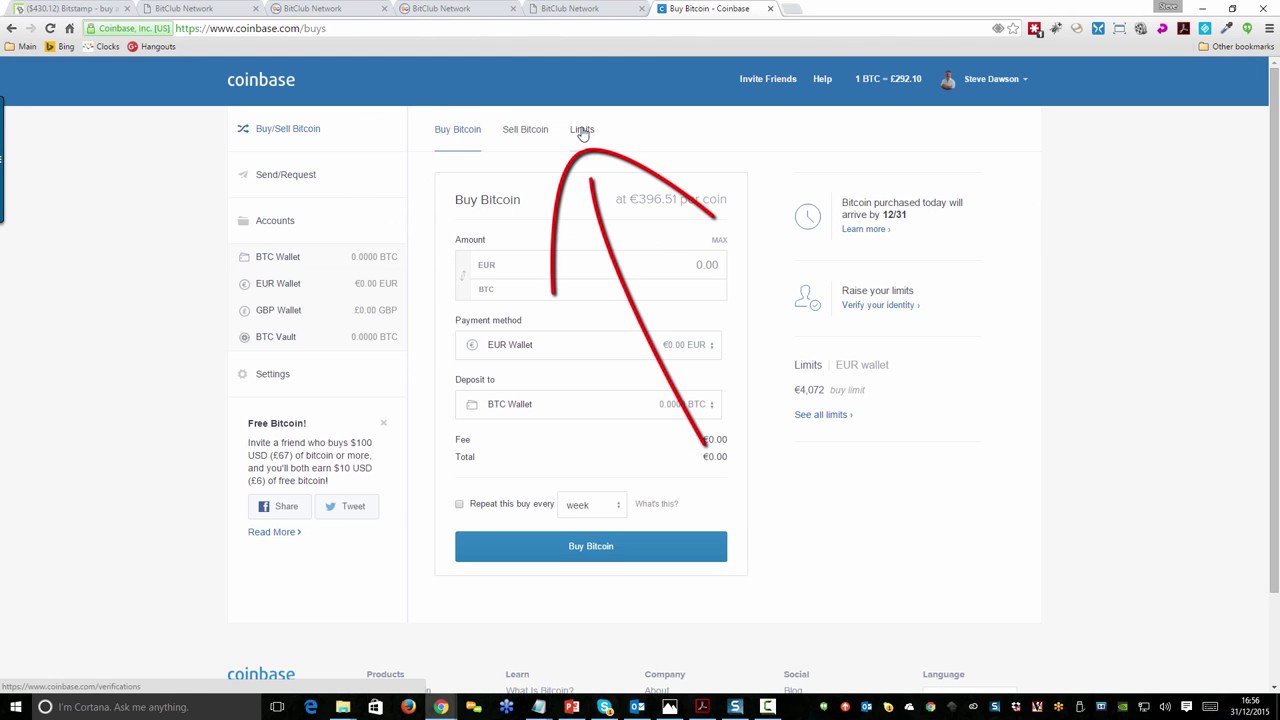Open the EUR Wallet payment method dropdown
The height and width of the screenshot is (720, 1280).
(x=590, y=345)
